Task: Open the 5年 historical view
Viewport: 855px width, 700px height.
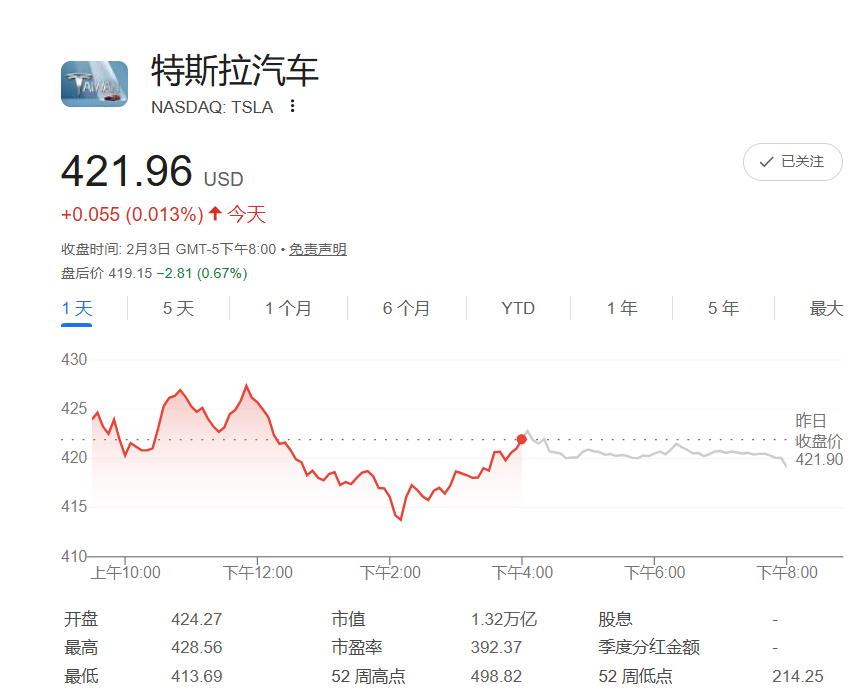Action: pos(722,309)
